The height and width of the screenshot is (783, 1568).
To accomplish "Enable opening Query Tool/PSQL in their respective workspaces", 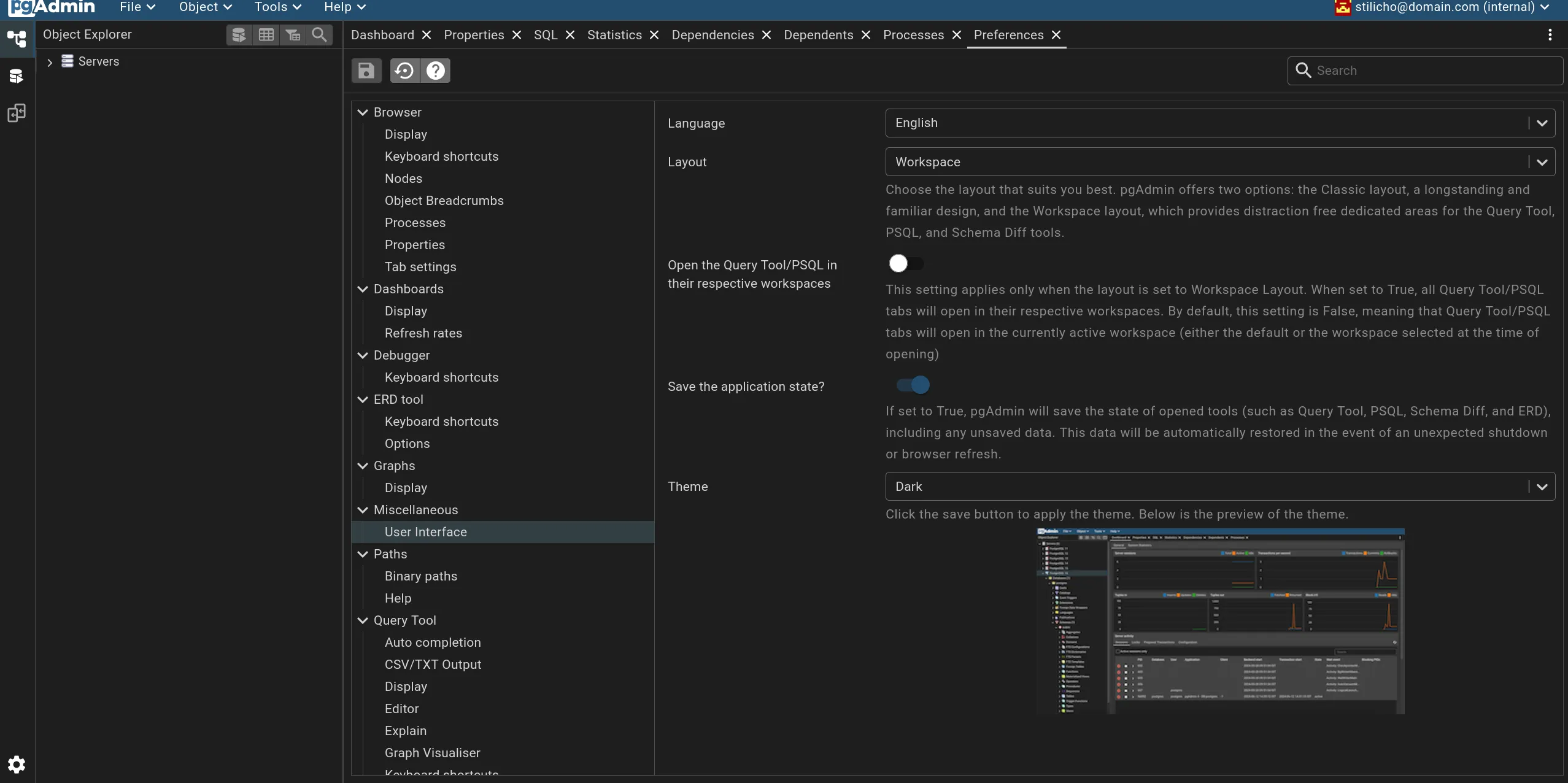I will coord(906,264).
